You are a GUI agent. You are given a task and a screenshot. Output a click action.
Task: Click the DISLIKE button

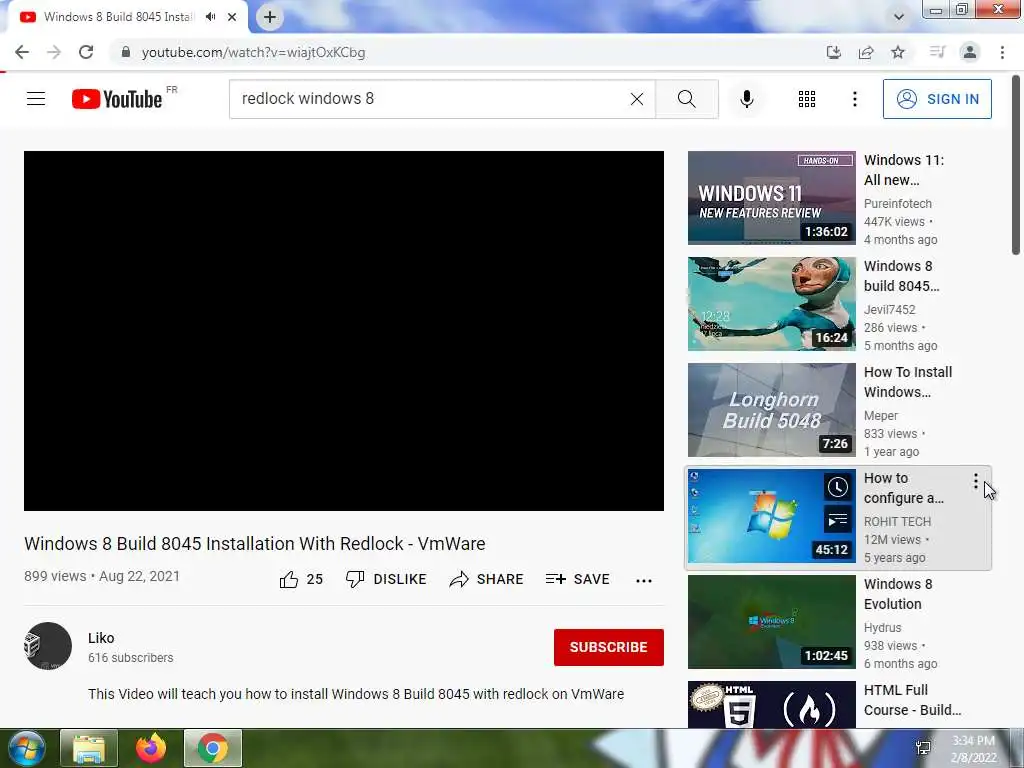click(386, 579)
